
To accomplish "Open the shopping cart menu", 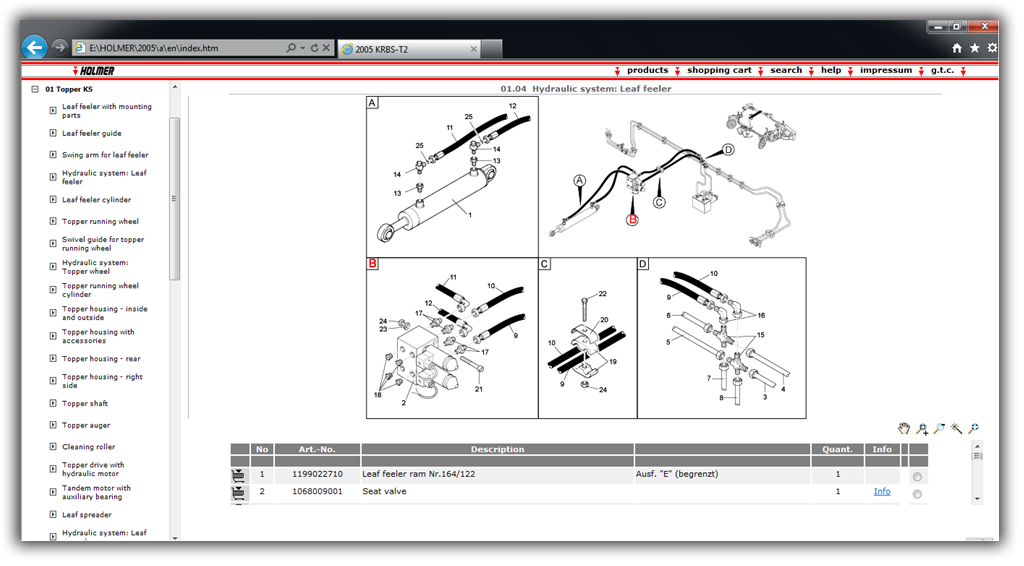I will point(719,70).
